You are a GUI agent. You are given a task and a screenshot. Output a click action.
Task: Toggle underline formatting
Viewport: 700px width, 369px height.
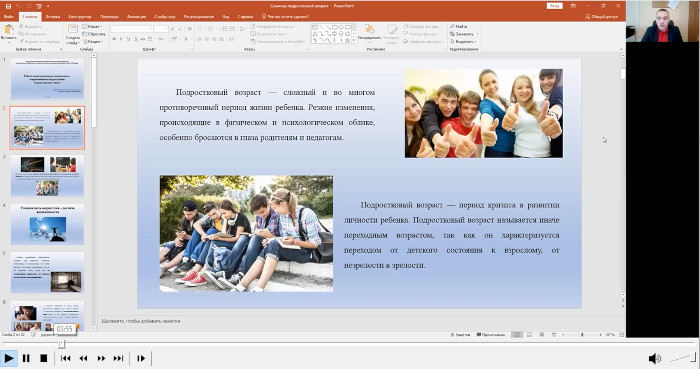pyautogui.click(x=129, y=39)
